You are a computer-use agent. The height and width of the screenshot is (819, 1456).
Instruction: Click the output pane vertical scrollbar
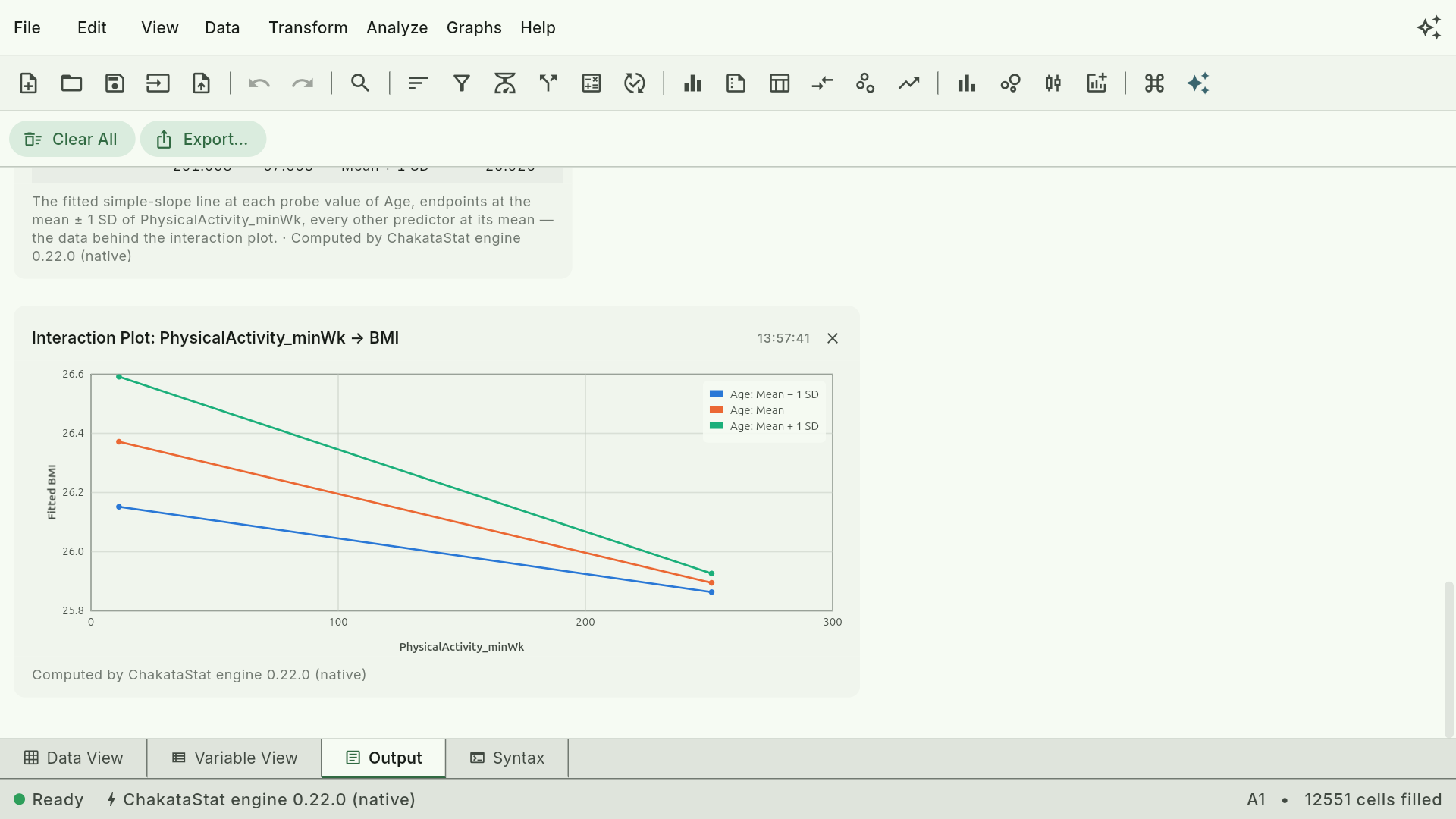[x=1448, y=658]
